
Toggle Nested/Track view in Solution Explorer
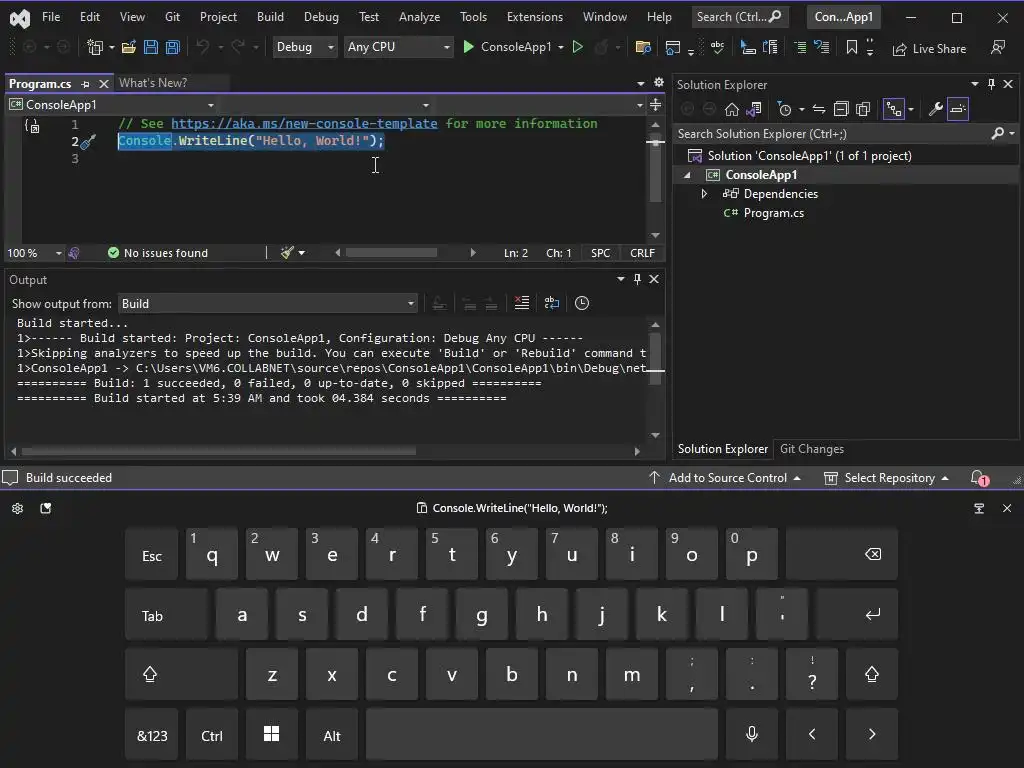(893, 109)
